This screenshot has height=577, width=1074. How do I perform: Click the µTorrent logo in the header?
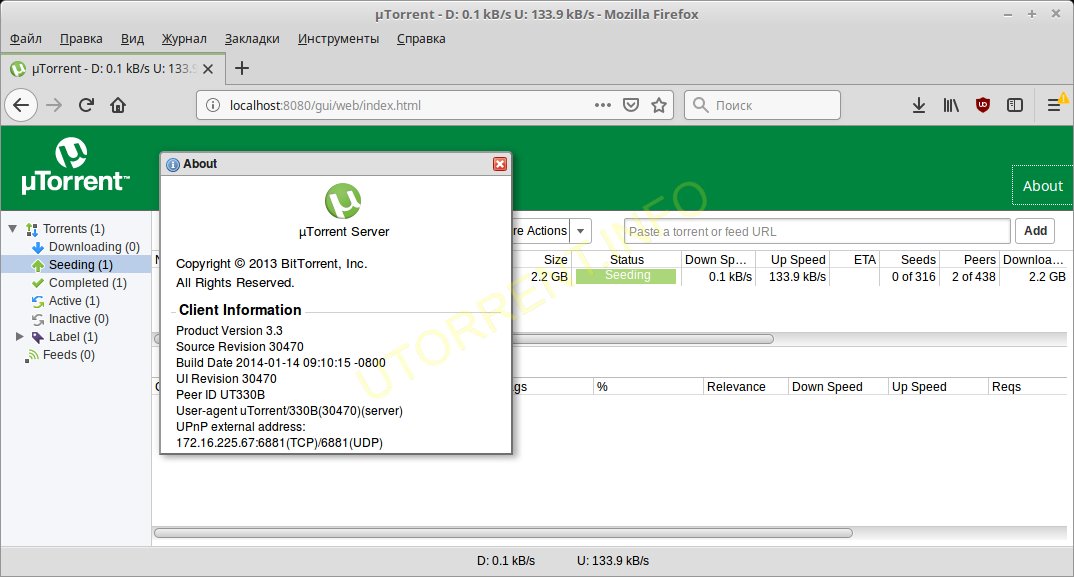pyautogui.click(x=75, y=166)
